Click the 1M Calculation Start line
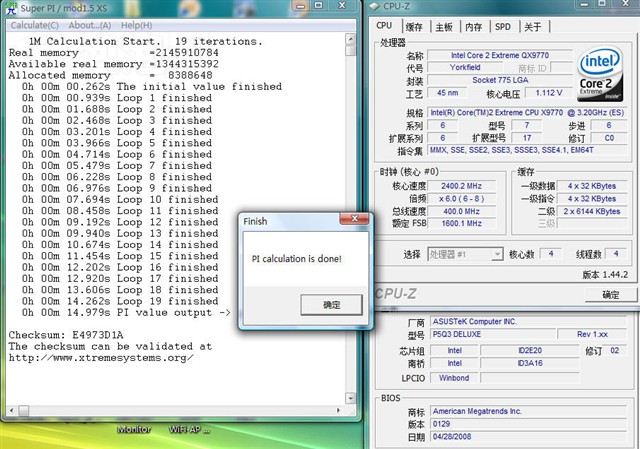This screenshot has height=449, width=640. [x=146, y=41]
